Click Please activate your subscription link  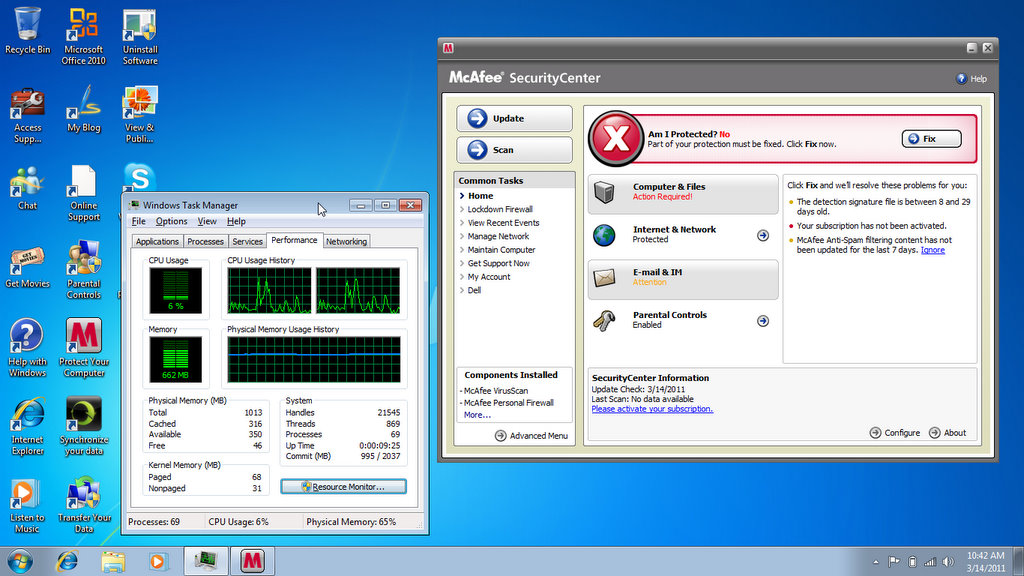pyautogui.click(x=652, y=409)
